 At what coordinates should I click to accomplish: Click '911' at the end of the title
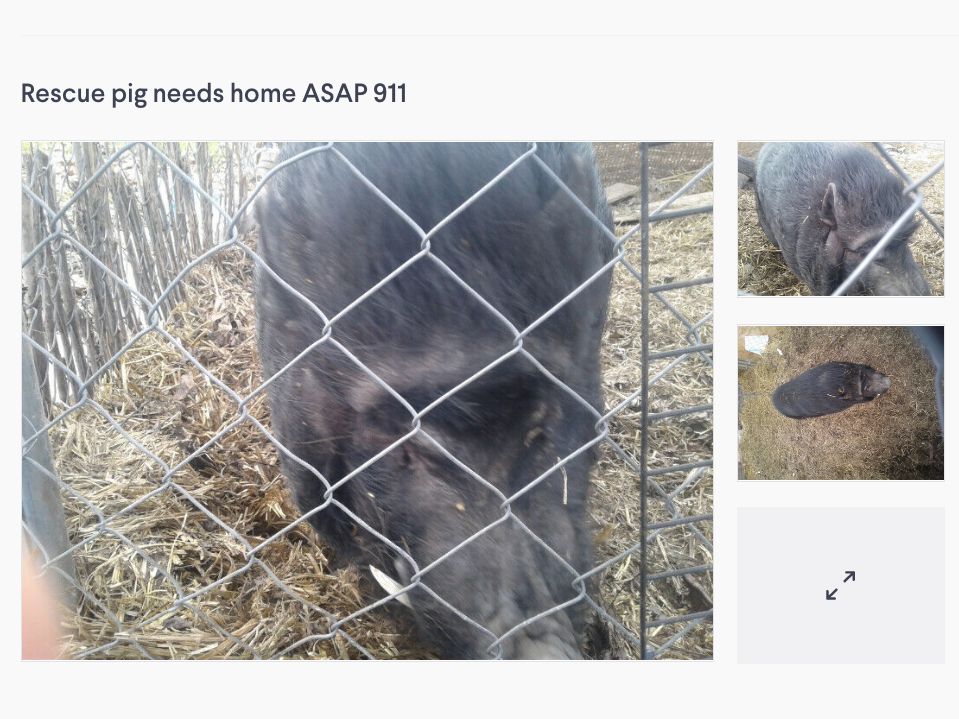pos(390,93)
